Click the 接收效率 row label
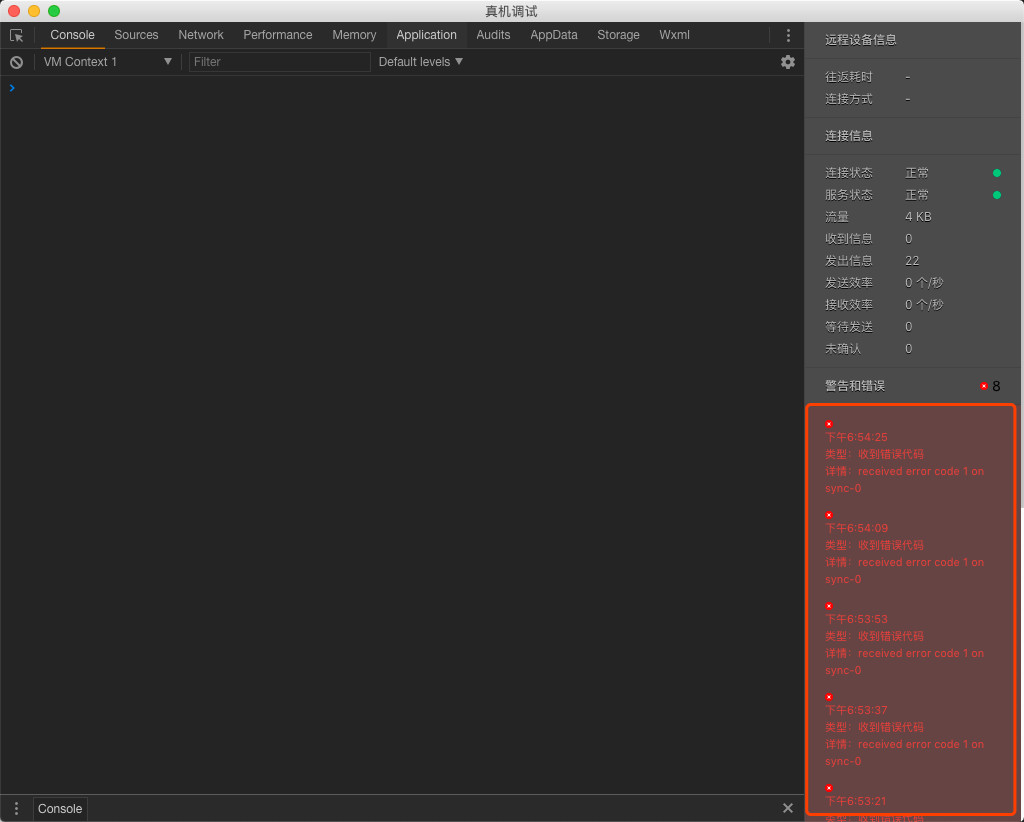This screenshot has width=1024, height=822. [x=848, y=305]
